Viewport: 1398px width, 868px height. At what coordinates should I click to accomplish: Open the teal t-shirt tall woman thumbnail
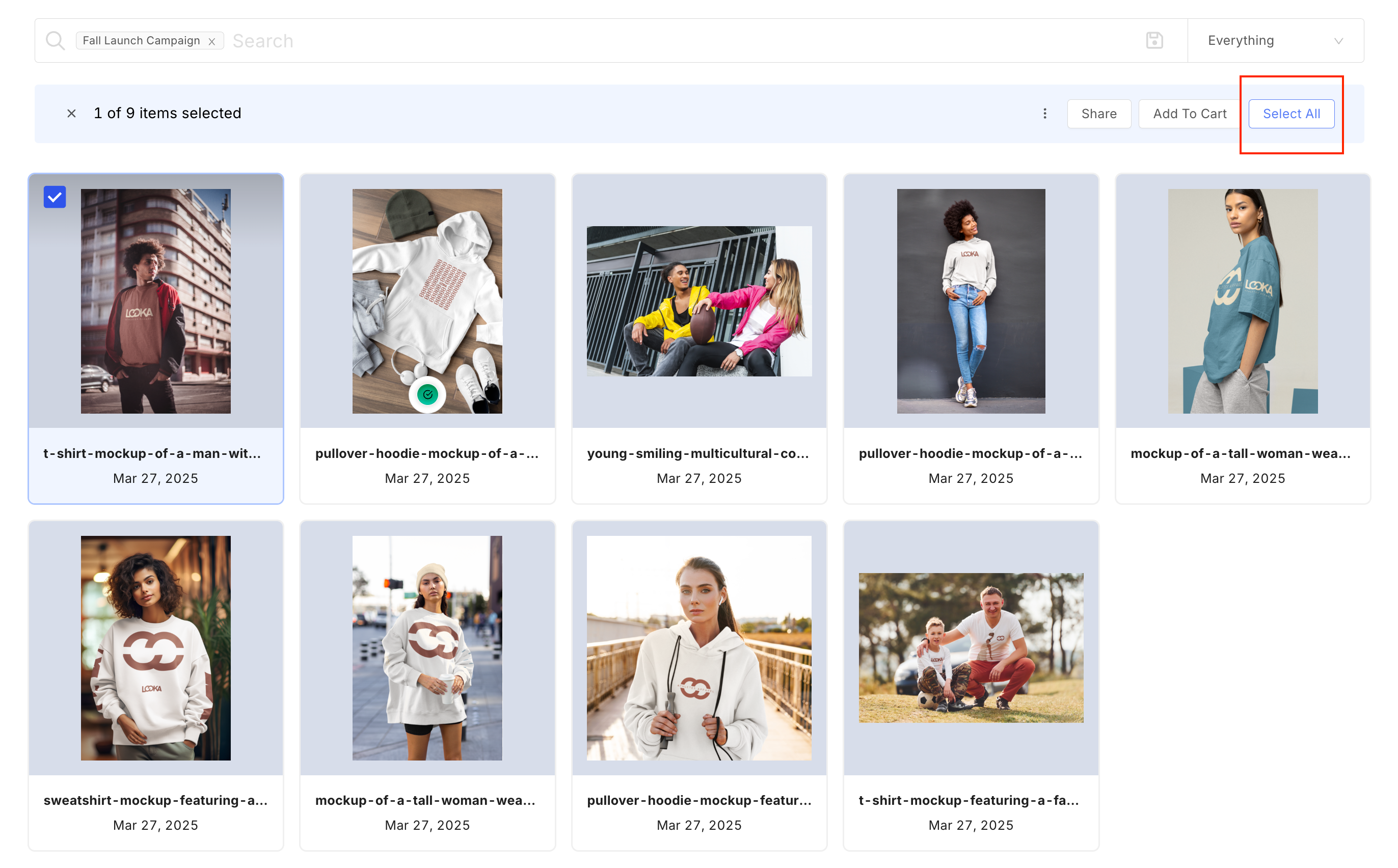click(x=1243, y=302)
